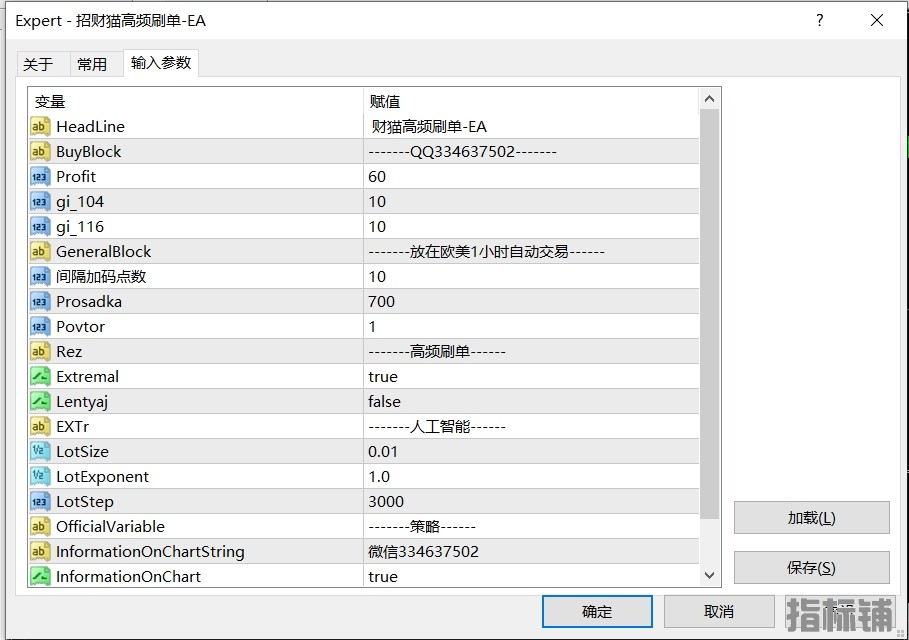Click the integer icon beside Prosadka
Viewport: 909px width, 640px height.
click(40, 301)
